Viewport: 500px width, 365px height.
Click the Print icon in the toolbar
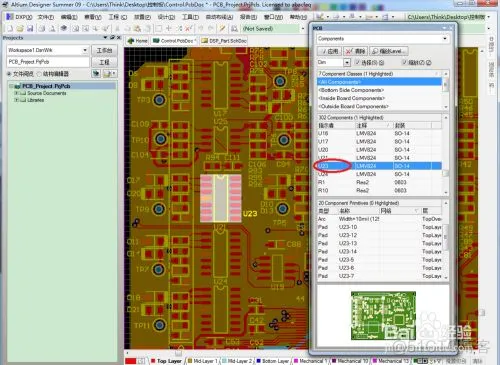42,29
